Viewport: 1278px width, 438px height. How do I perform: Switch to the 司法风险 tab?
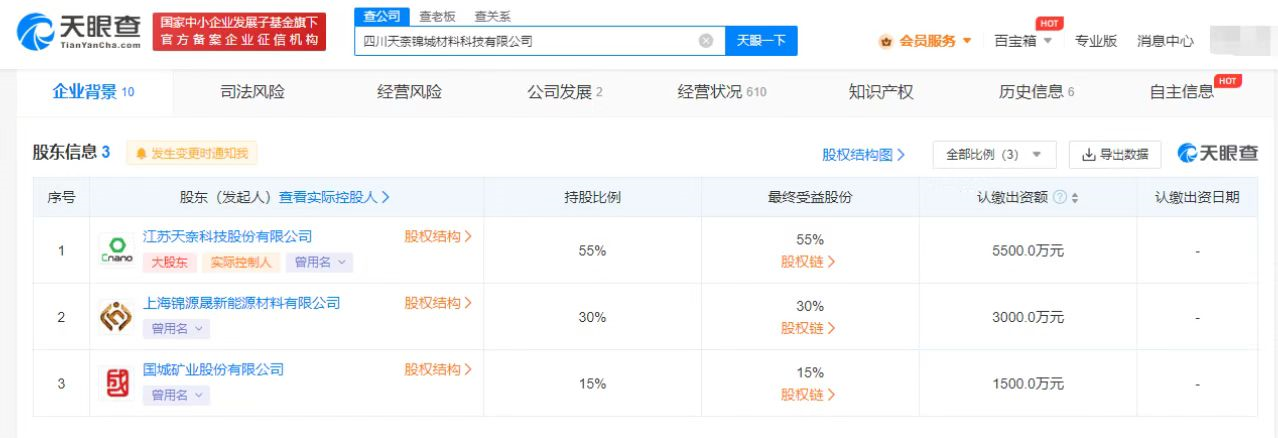(252, 92)
